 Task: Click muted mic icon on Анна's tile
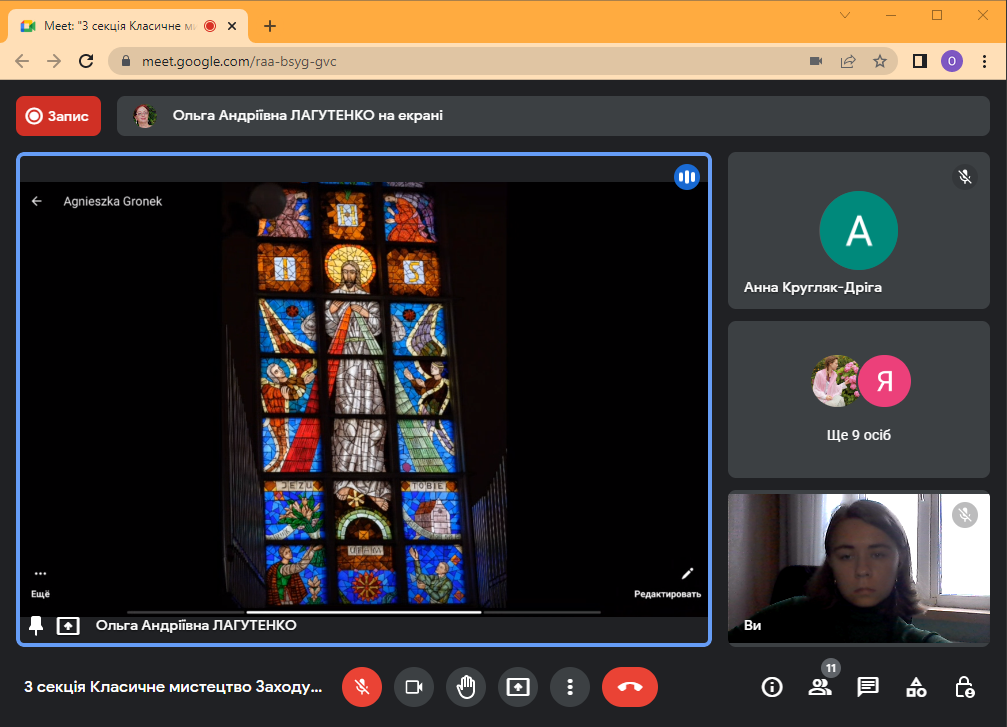click(965, 177)
